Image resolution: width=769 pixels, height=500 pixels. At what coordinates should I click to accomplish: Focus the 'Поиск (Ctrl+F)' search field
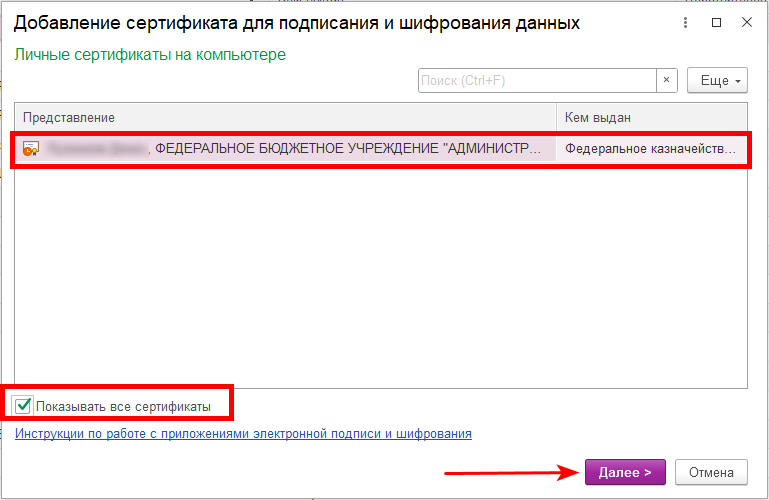tap(536, 80)
